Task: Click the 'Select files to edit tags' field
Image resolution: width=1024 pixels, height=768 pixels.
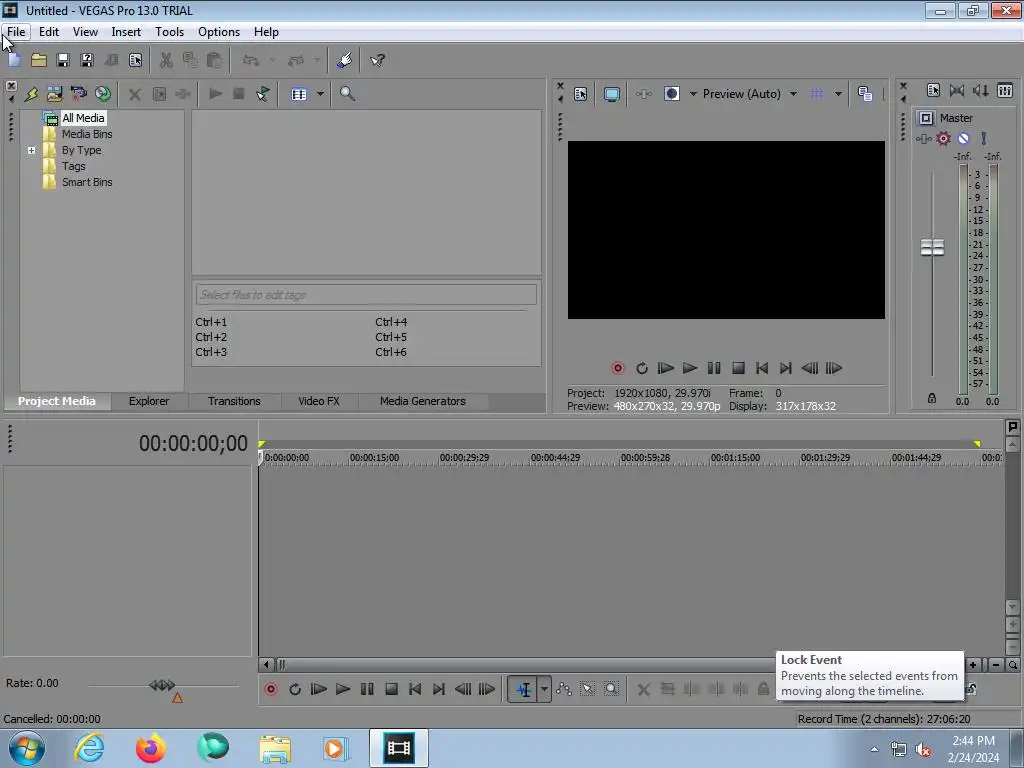Action: [366, 295]
